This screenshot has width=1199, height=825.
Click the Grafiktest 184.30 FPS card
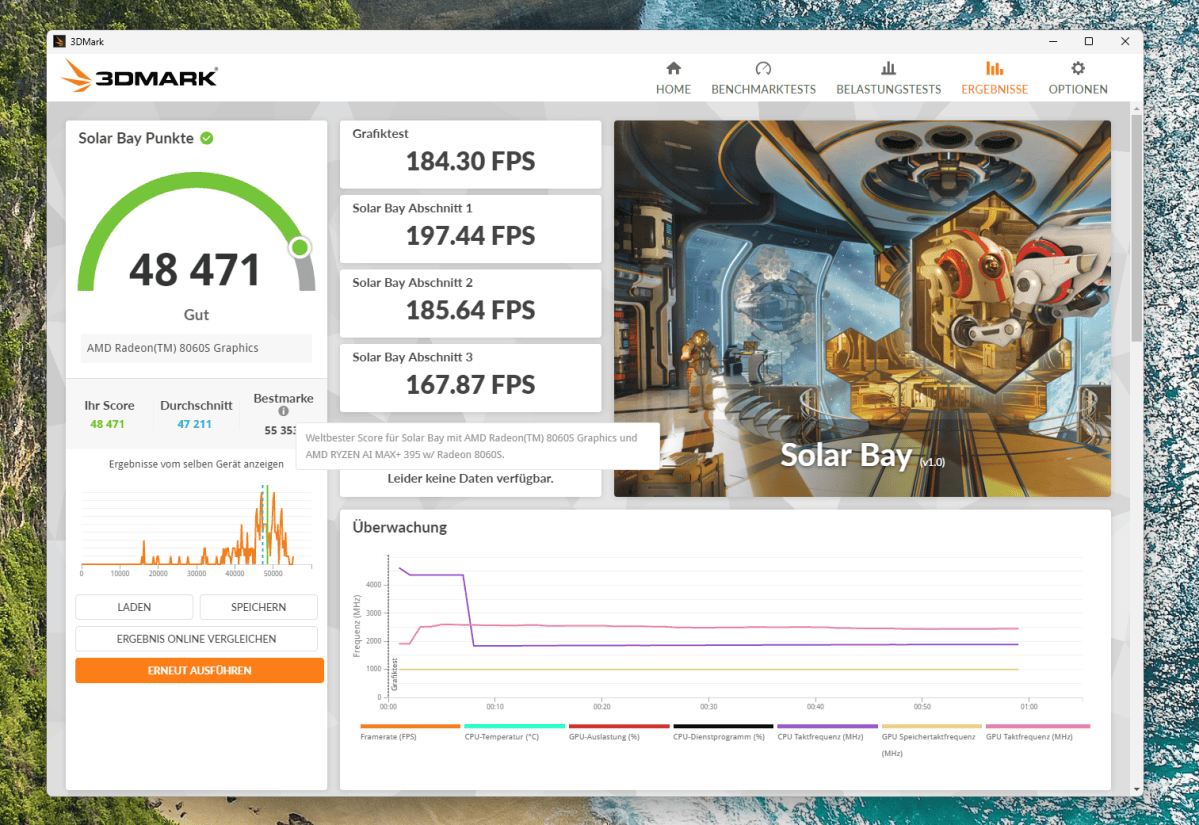(470, 154)
